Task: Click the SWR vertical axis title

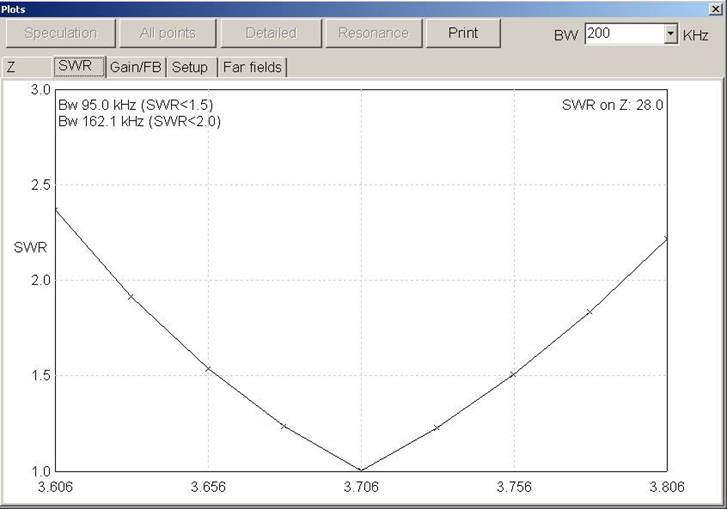Action: point(31,248)
